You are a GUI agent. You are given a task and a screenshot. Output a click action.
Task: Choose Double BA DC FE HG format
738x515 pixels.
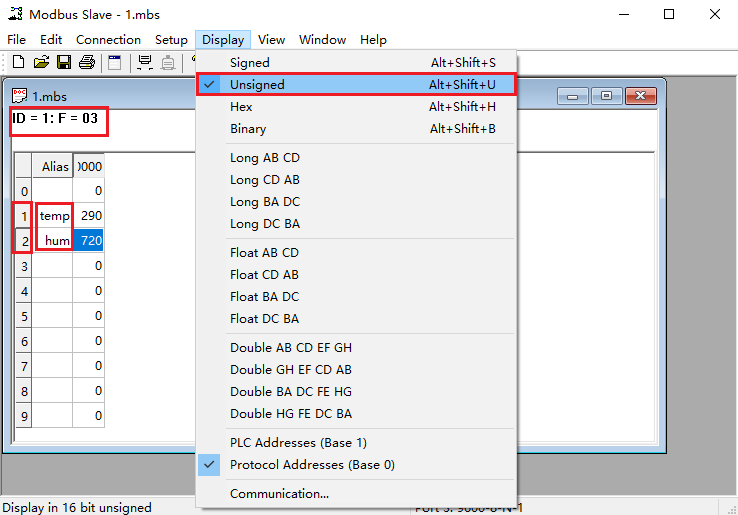[356, 392]
